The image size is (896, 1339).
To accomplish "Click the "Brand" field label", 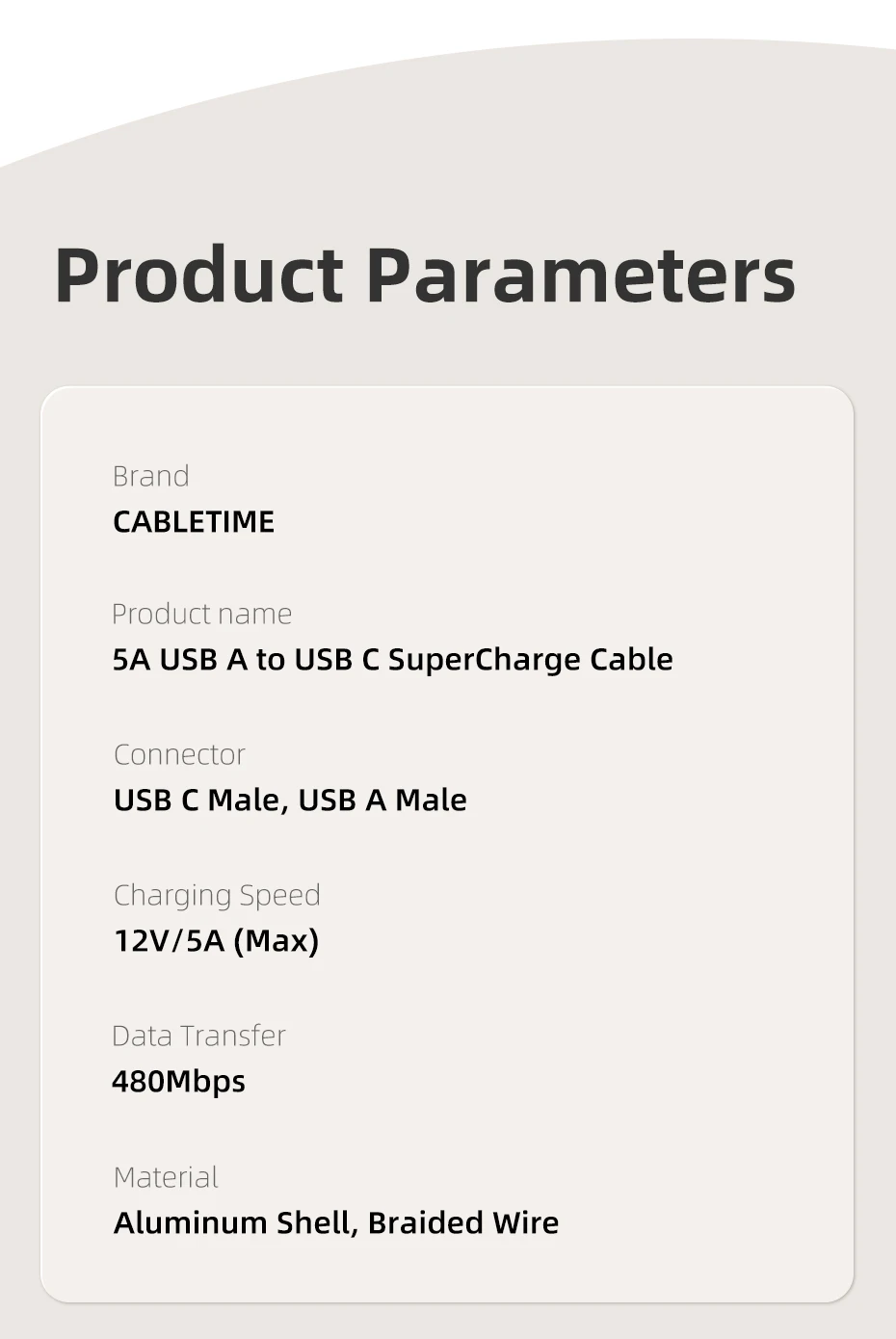I will (x=150, y=476).
